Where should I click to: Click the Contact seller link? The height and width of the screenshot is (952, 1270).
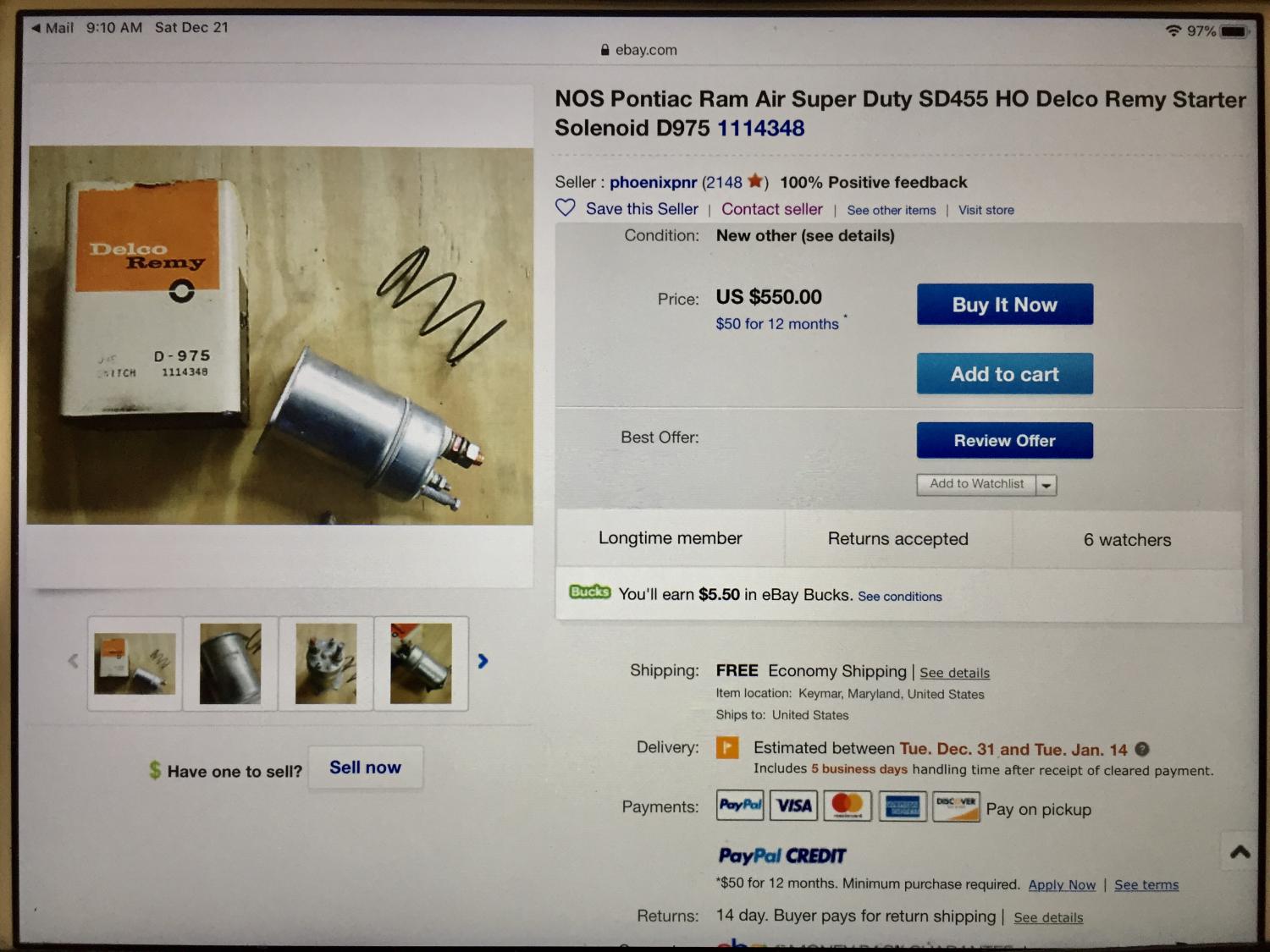click(771, 209)
